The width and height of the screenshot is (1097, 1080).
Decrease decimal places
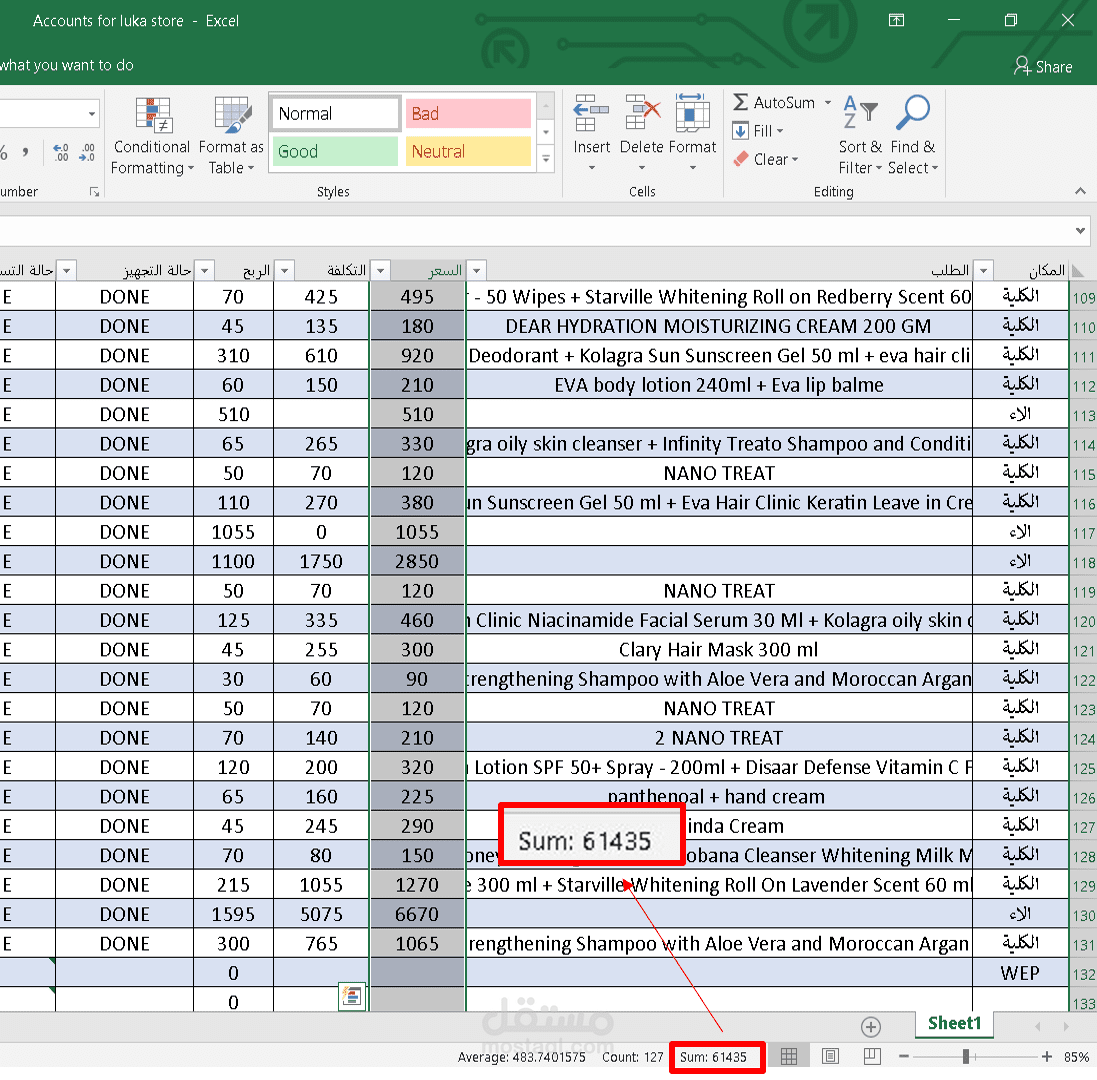(87, 152)
